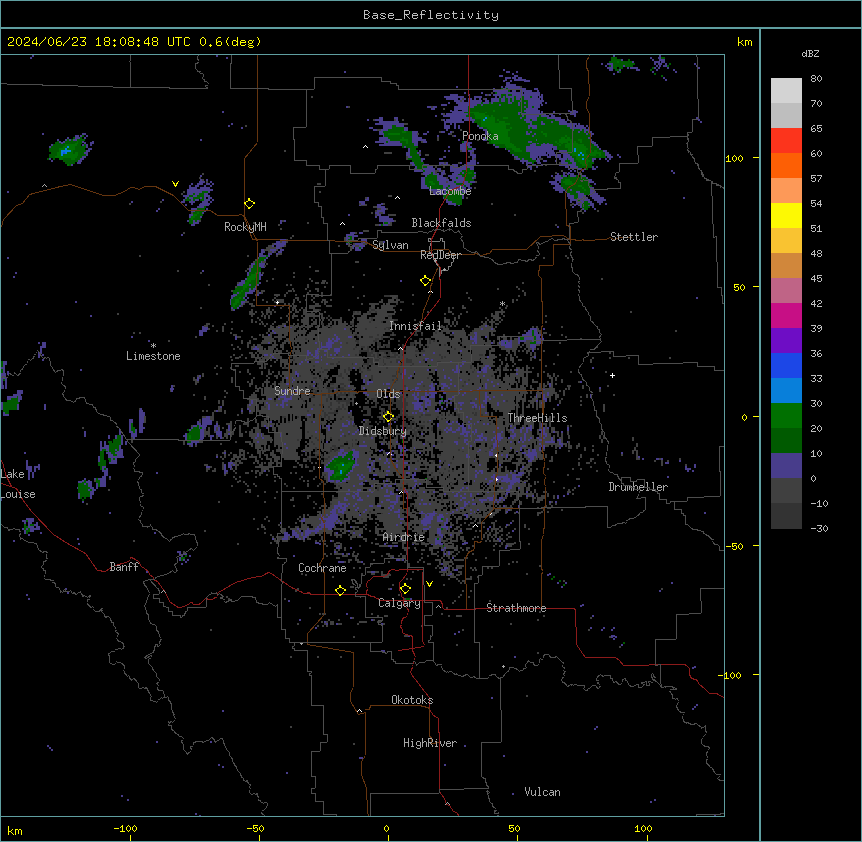Select the yellow v marker east of Calgary
The image size is (862, 842).
point(429,584)
